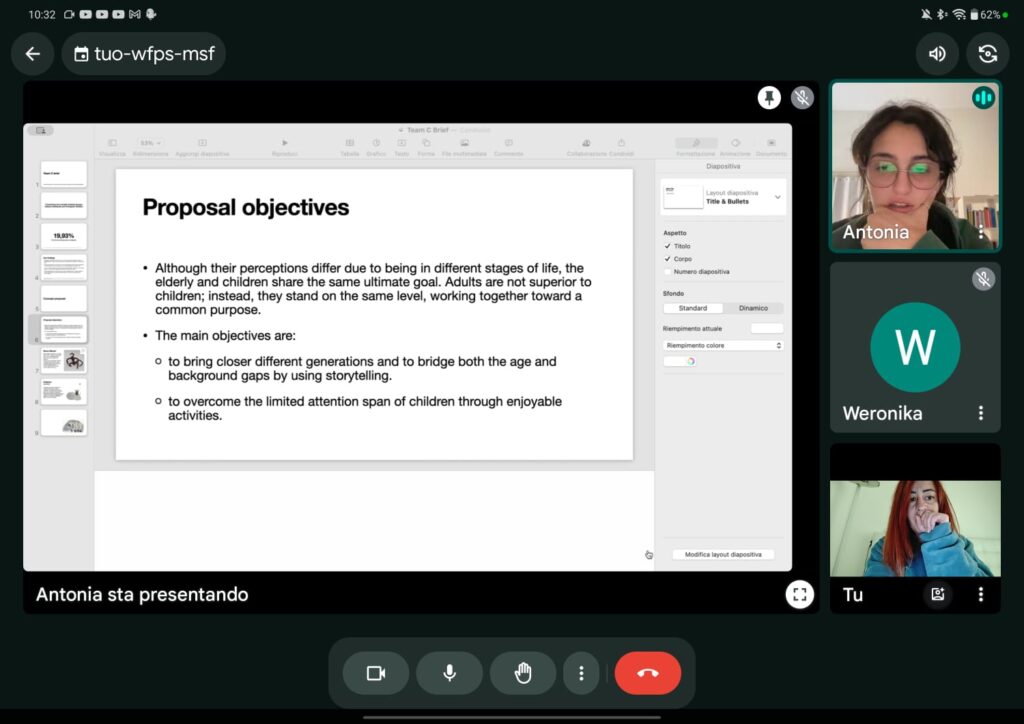Viewport: 1024px width, 724px height.
Task: Toggle the camera in the call bar
Action: [376, 673]
